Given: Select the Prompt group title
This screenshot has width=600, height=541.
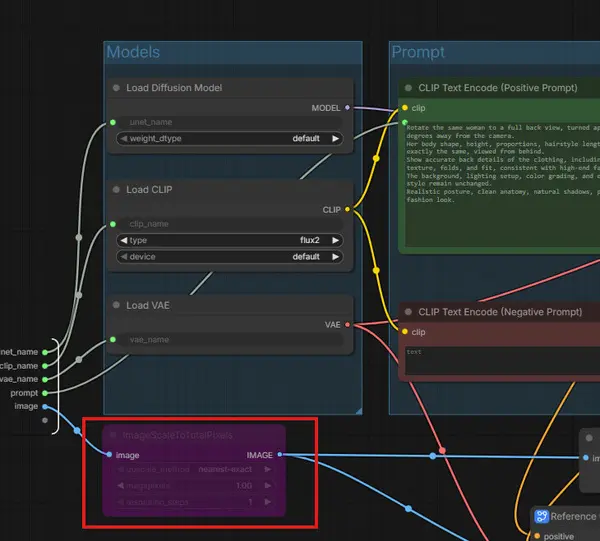Looking at the screenshot, I should [x=418, y=52].
